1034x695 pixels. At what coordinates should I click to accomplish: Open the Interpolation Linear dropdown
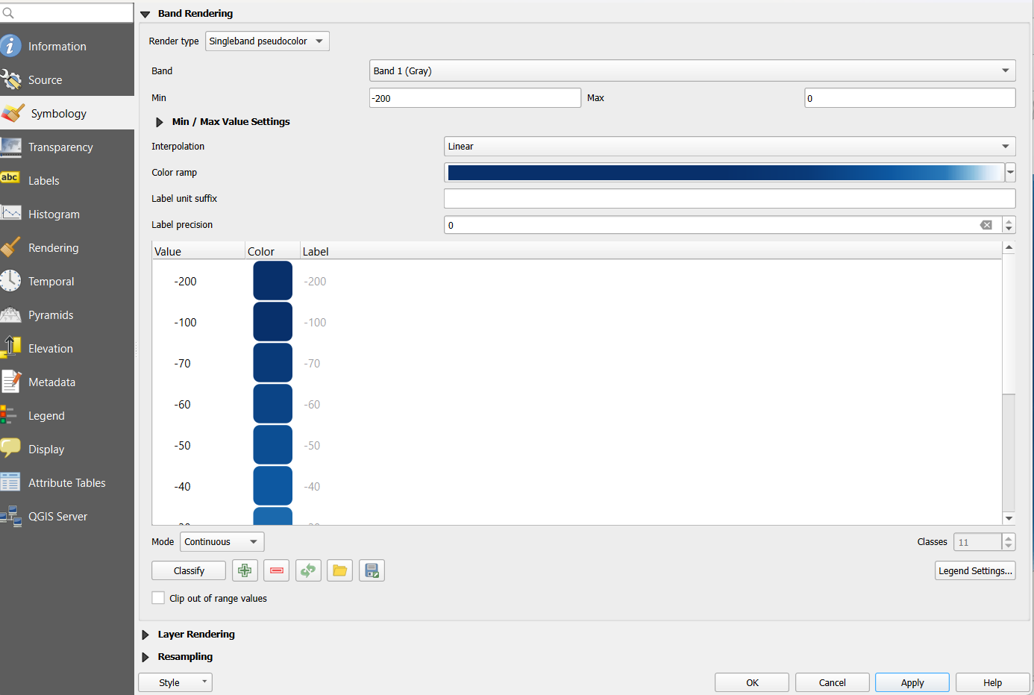[728, 146]
